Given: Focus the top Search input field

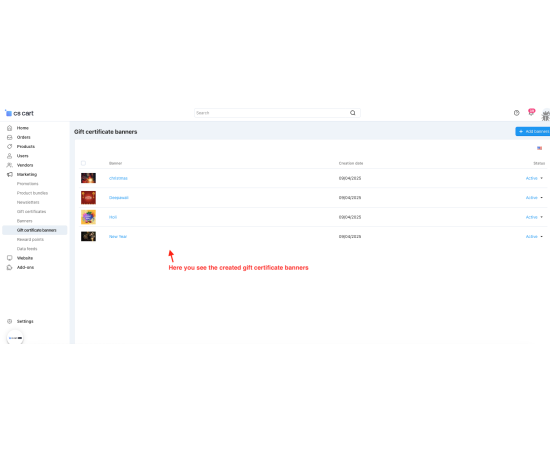Looking at the screenshot, I should click(x=272, y=113).
